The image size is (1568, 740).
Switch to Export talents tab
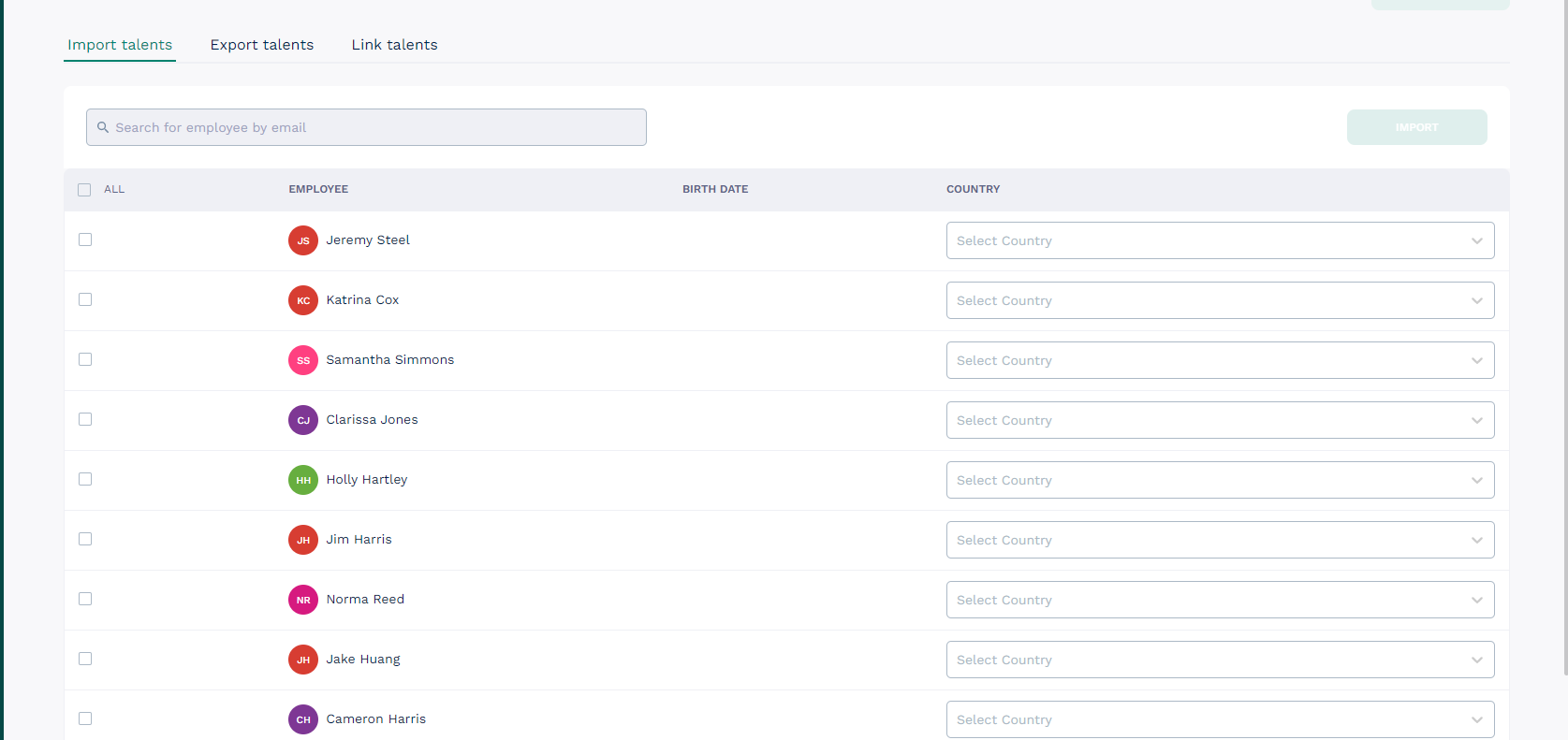point(262,45)
